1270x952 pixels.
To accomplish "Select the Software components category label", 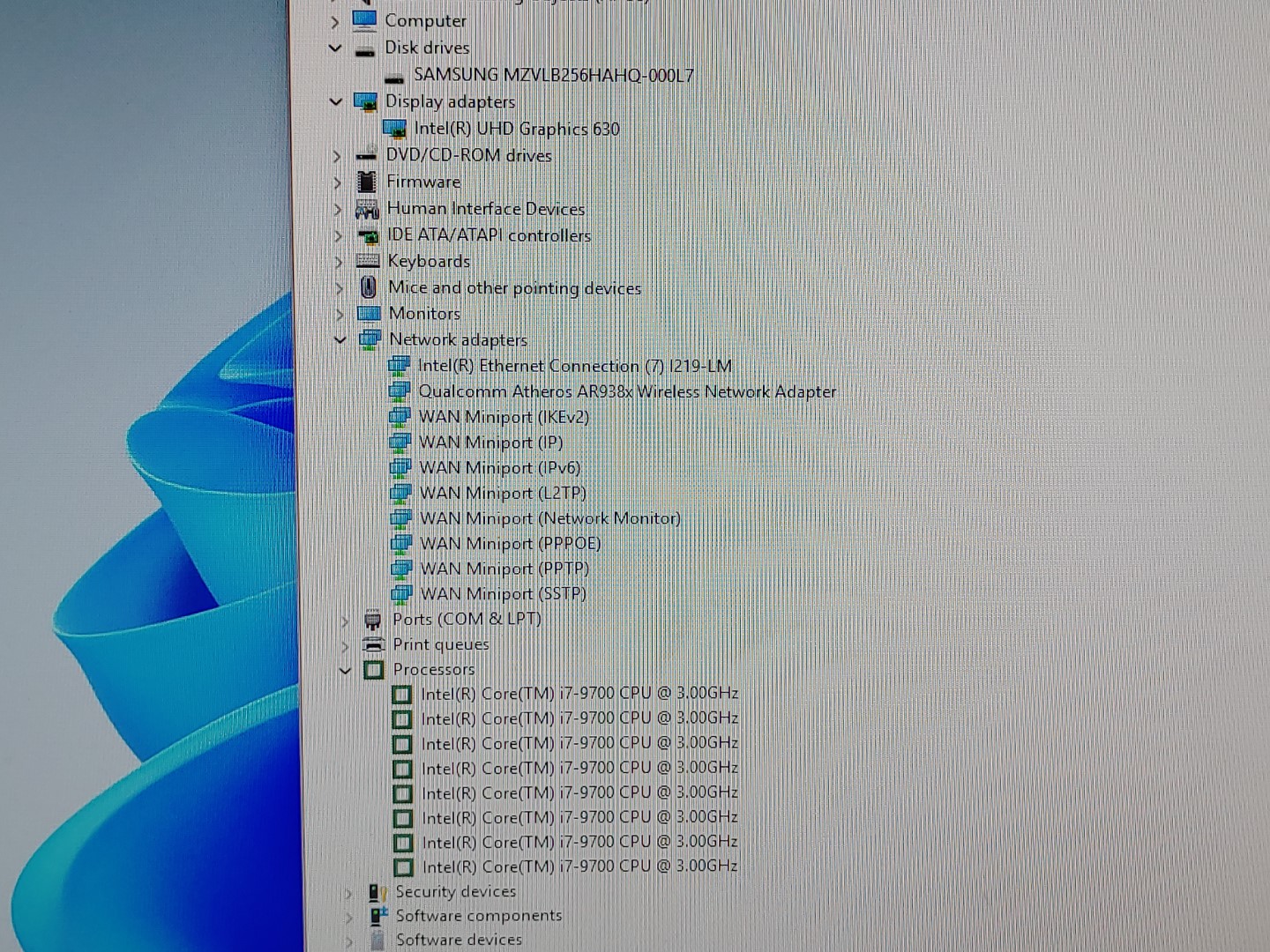I will click(x=478, y=916).
